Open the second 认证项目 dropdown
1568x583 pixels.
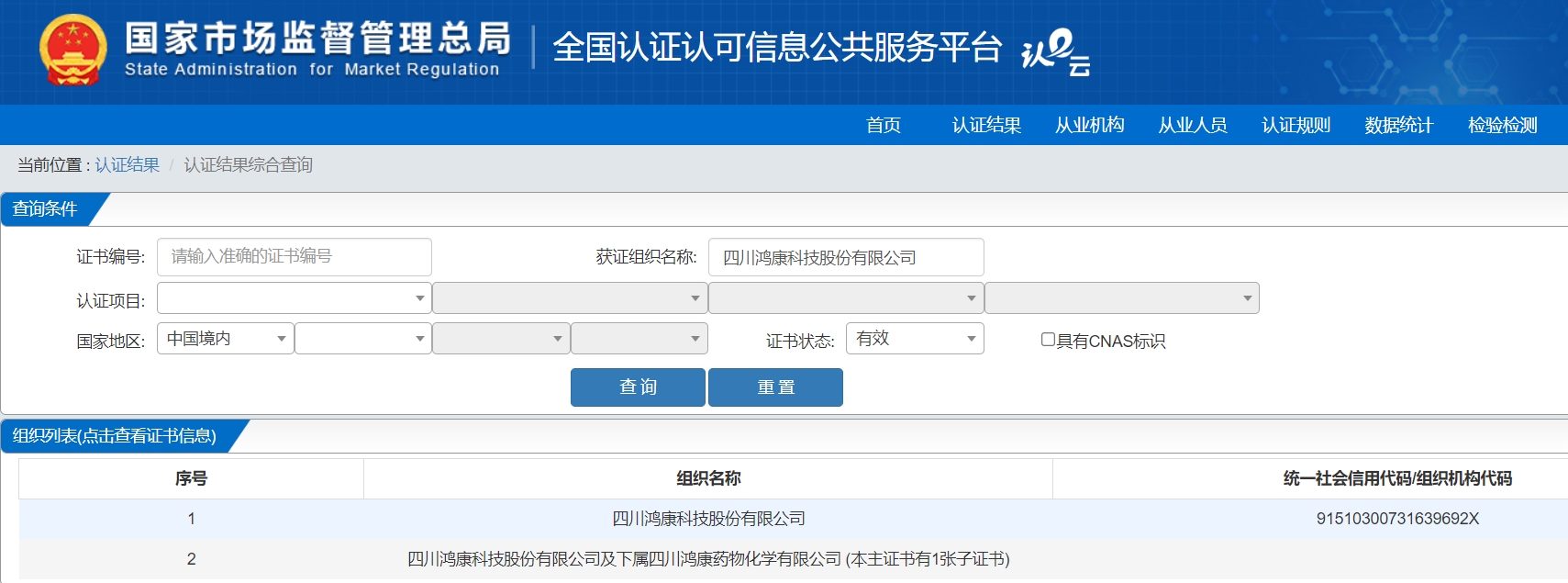pyautogui.click(x=570, y=297)
